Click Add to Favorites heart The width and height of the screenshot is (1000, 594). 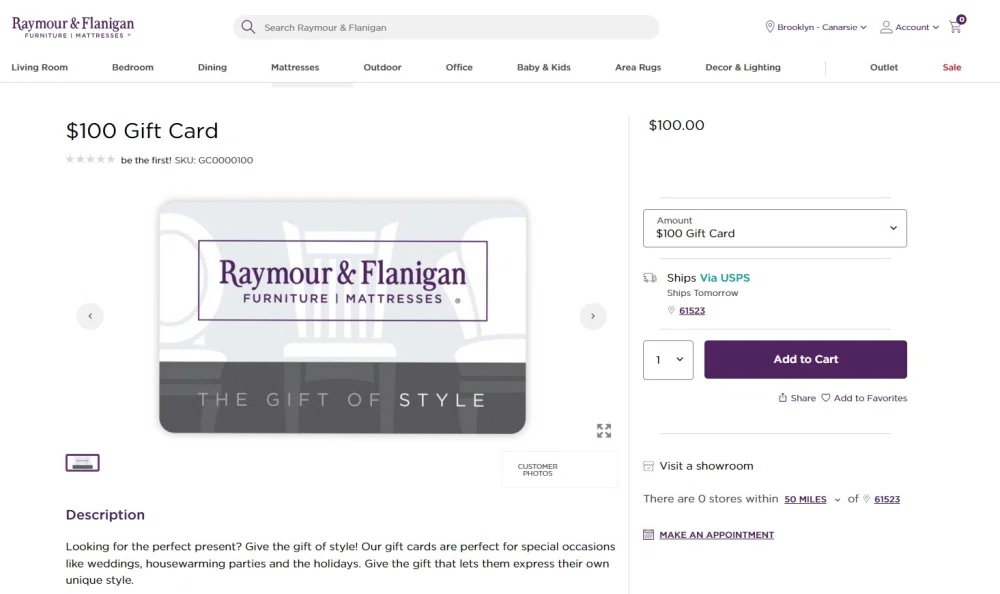pos(826,398)
